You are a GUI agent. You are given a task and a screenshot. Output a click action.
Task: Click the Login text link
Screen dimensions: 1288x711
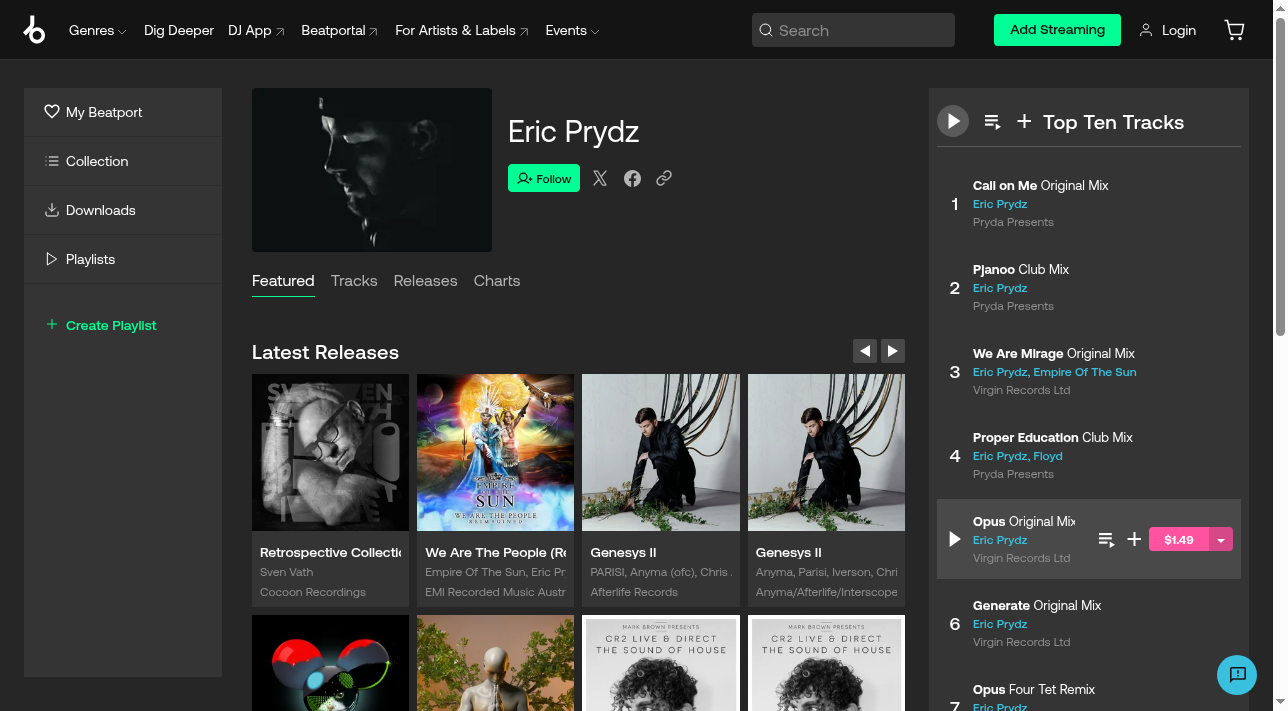1179,30
